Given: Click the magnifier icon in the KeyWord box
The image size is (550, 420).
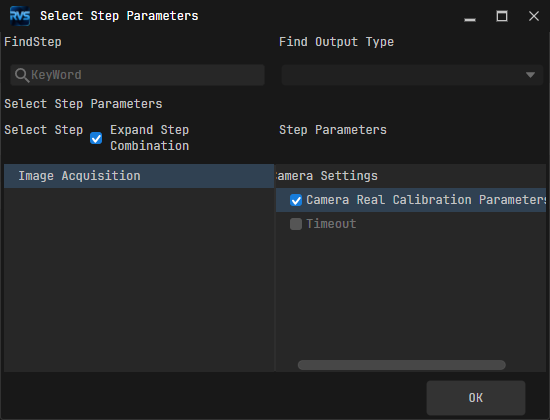Looking at the screenshot, I should [x=22, y=75].
